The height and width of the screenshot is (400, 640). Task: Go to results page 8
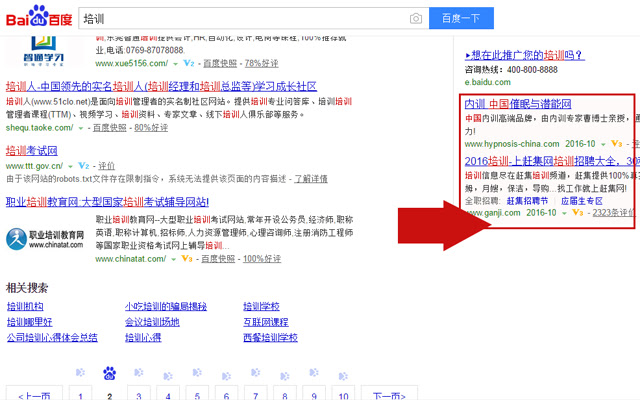[285, 393]
